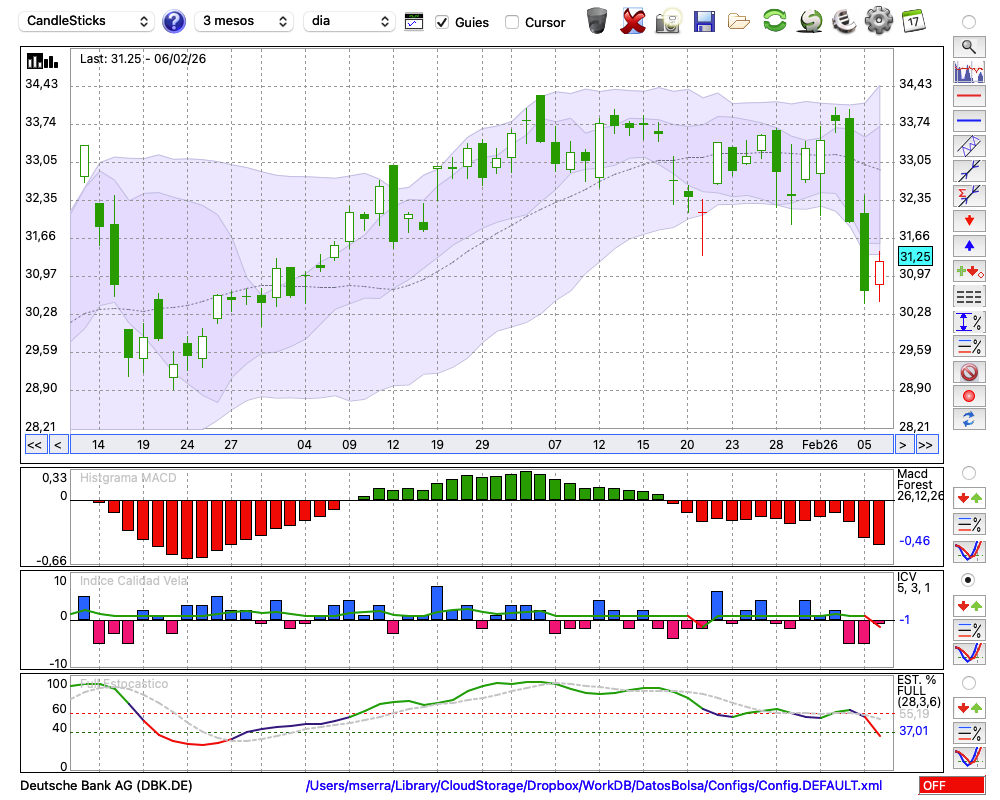
Task: Step chart forward with > button
Action: (x=902, y=445)
